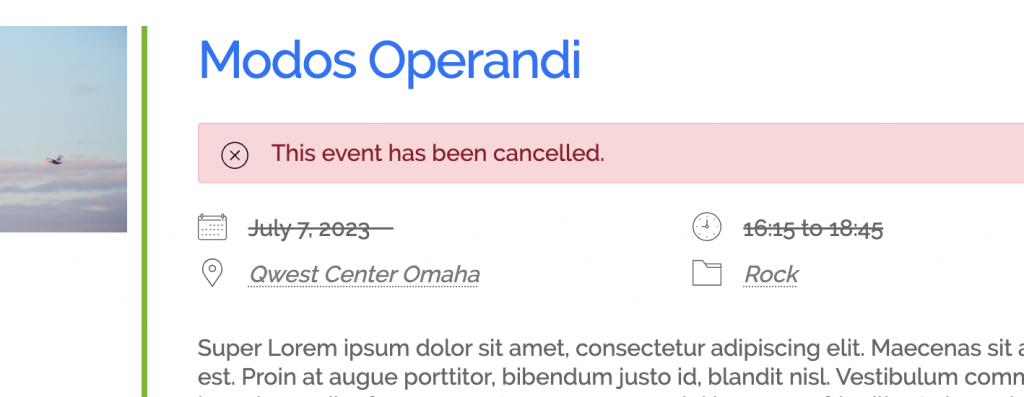
Task: Click the cancelled circle-X icon
Action: point(234,156)
